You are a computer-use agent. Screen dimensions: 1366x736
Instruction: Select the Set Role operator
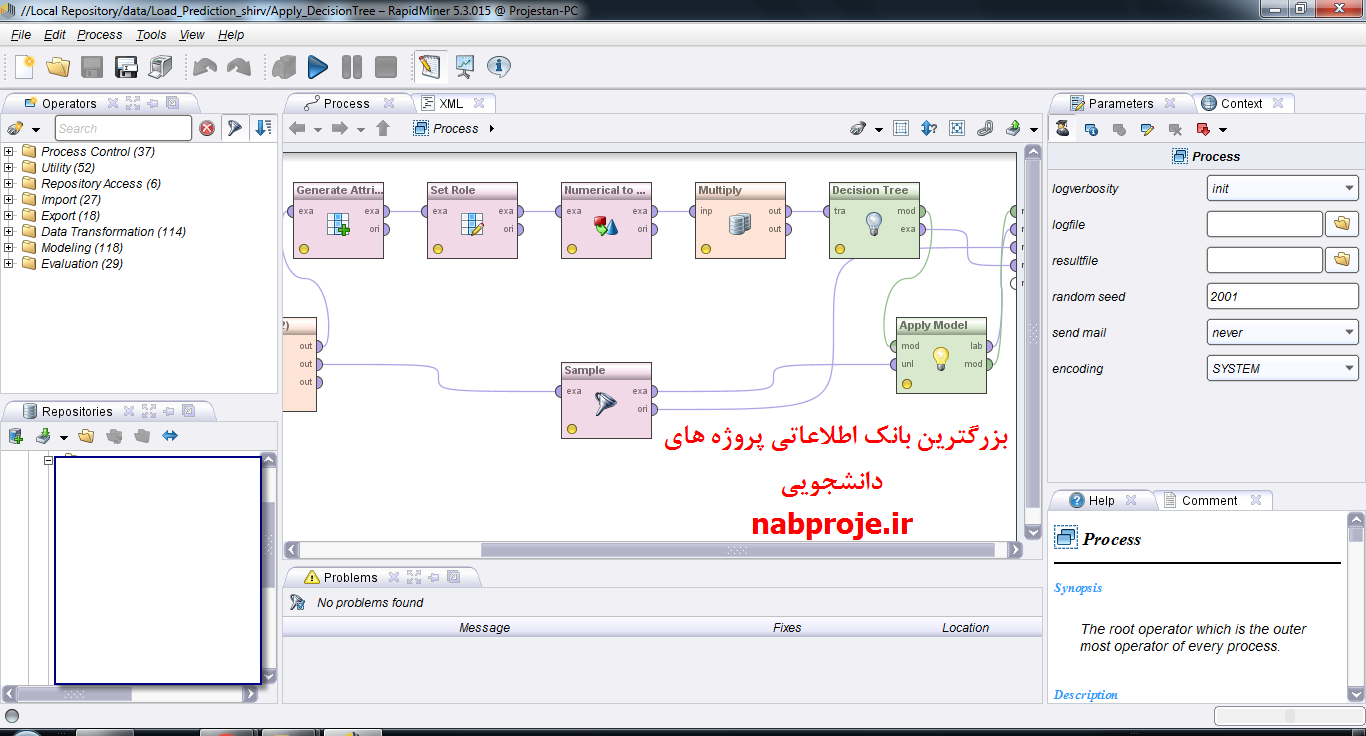tap(472, 220)
